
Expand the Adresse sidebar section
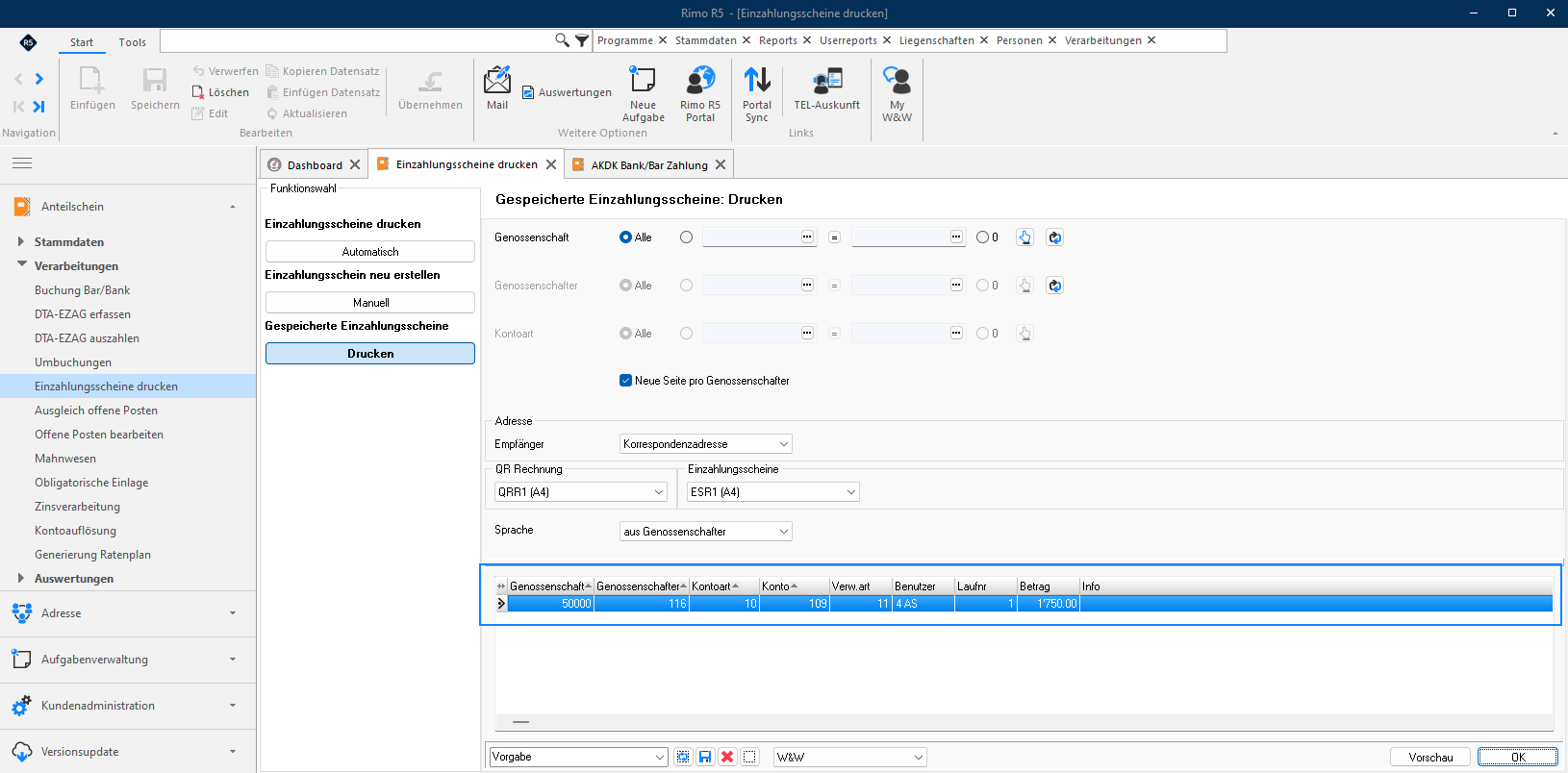[128, 613]
